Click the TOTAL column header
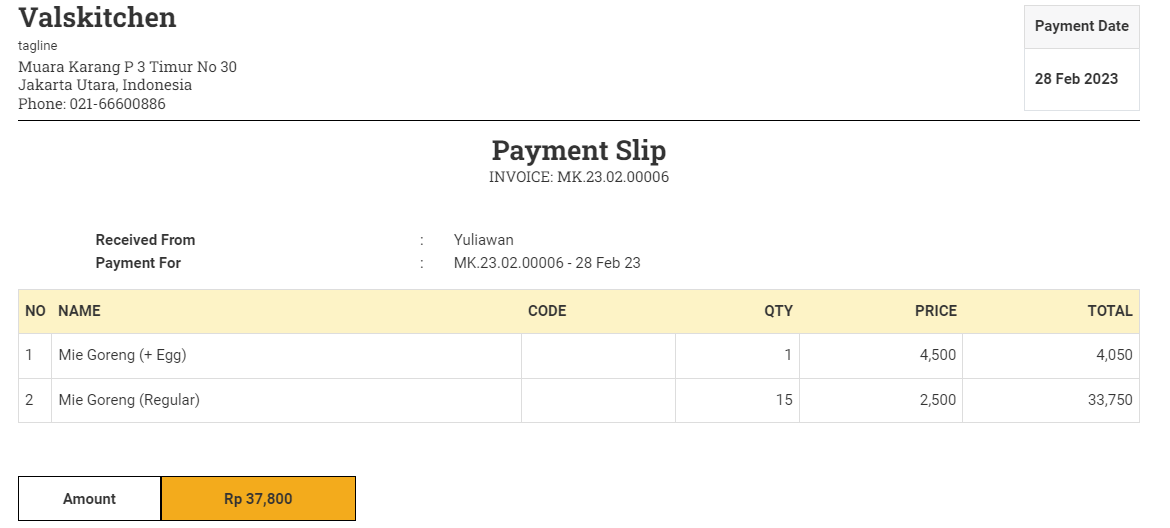Image resolution: width=1170 pixels, height=528 pixels. pyautogui.click(x=1110, y=311)
